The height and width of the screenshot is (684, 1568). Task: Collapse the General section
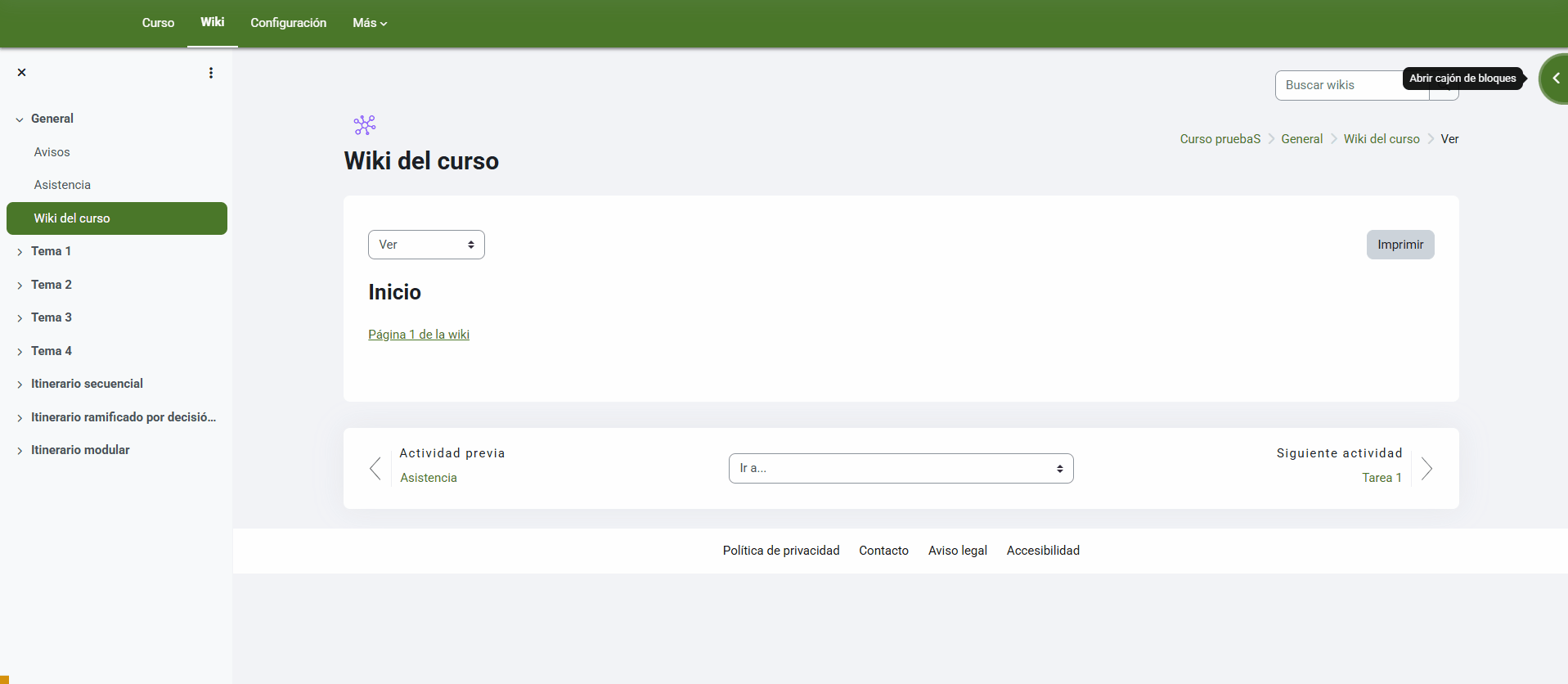tap(20, 119)
